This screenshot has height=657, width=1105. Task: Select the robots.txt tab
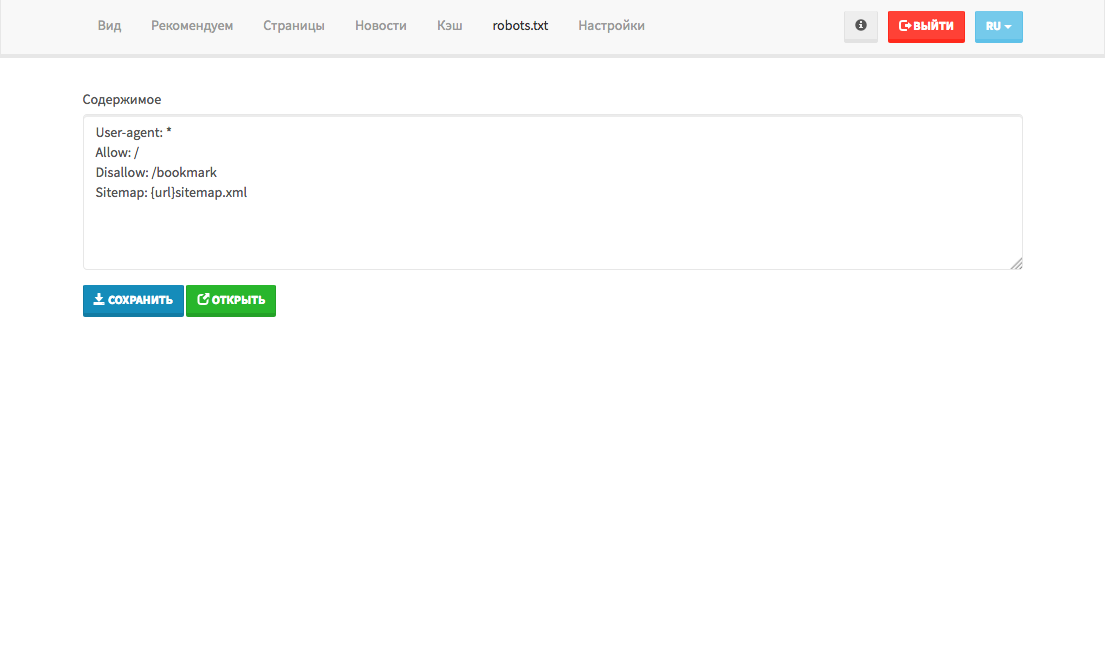[x=520, y=26]
